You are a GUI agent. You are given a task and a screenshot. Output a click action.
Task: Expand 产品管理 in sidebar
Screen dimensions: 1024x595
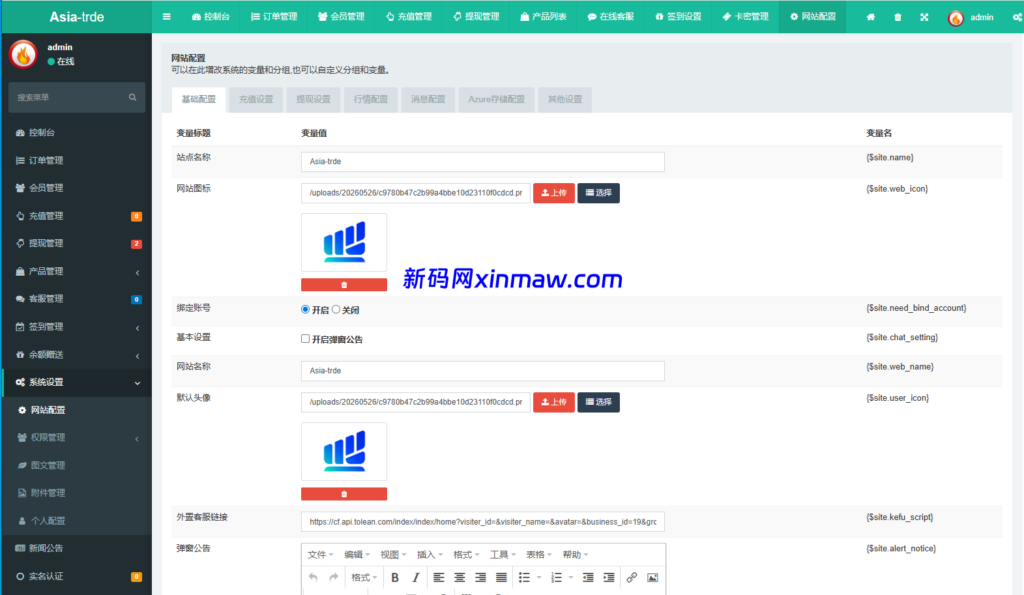click(77, 271)
